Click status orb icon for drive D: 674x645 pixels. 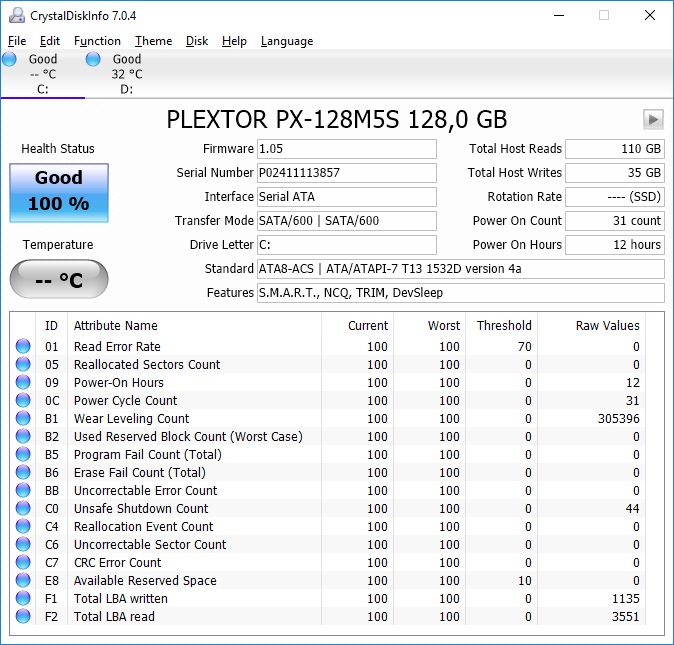[93, 60]
